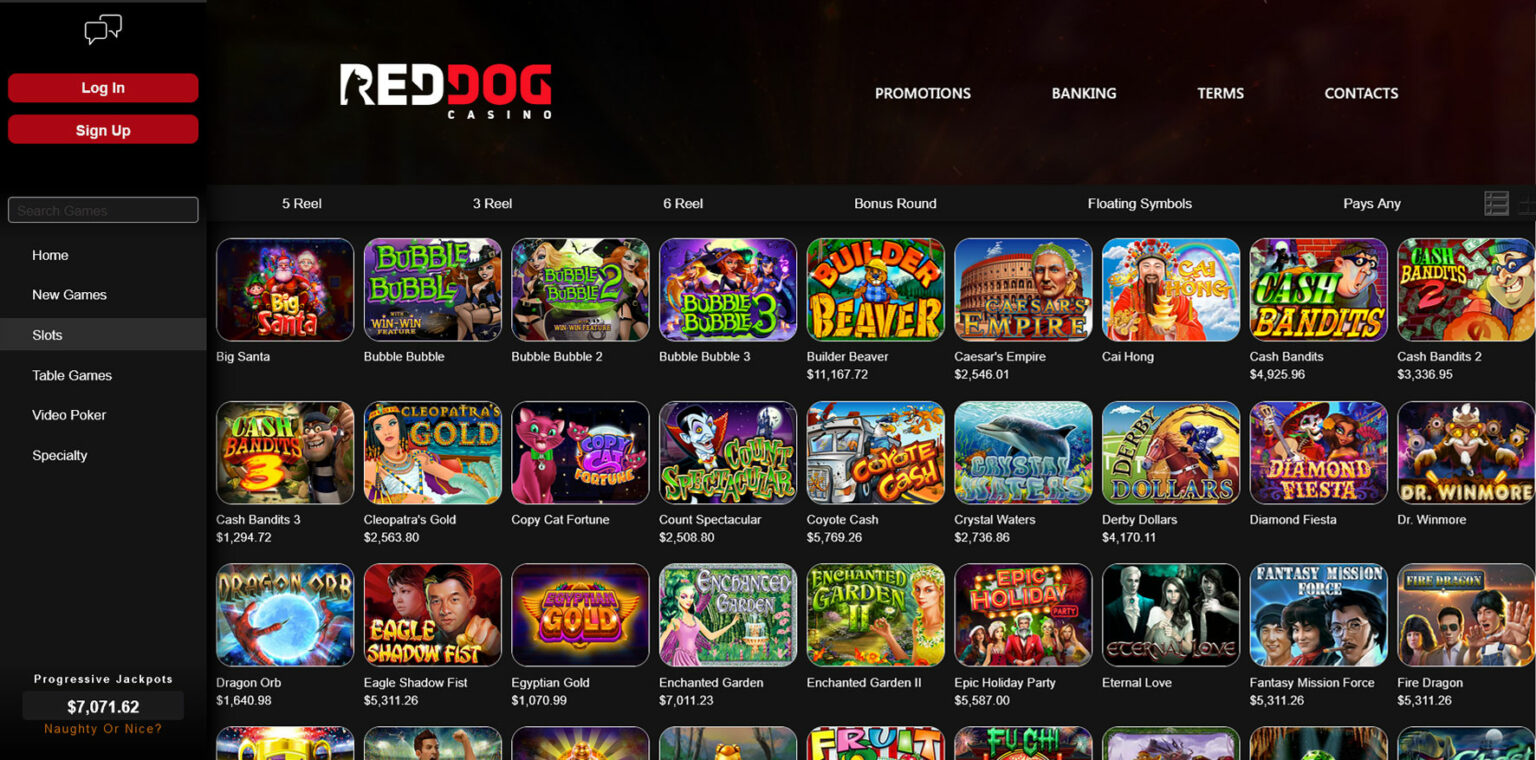1536x760 pixels.
Task: Focus the Search Games field
Action: [x=103, y=210]
